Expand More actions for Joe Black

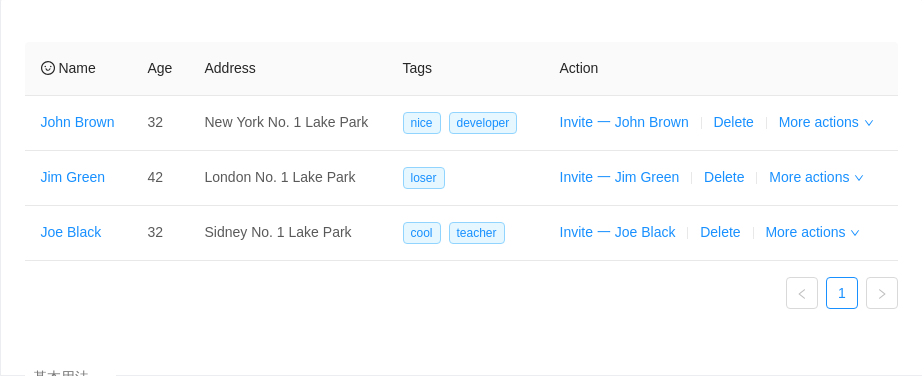[x=812, y=232]
